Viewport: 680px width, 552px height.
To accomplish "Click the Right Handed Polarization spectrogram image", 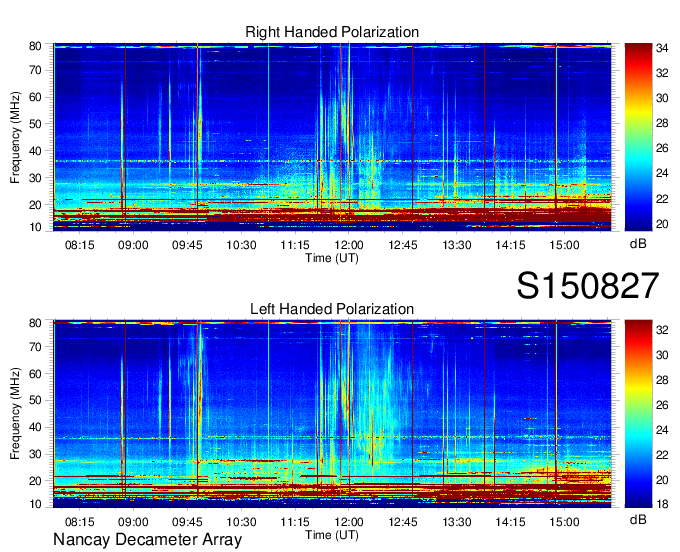I will point(332,137).
